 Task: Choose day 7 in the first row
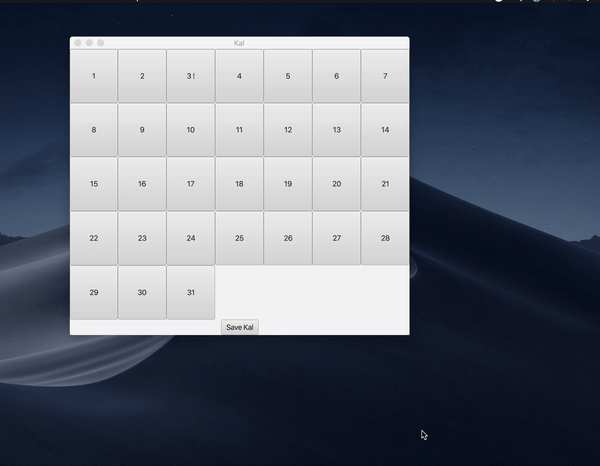click(x=385, y=76)
